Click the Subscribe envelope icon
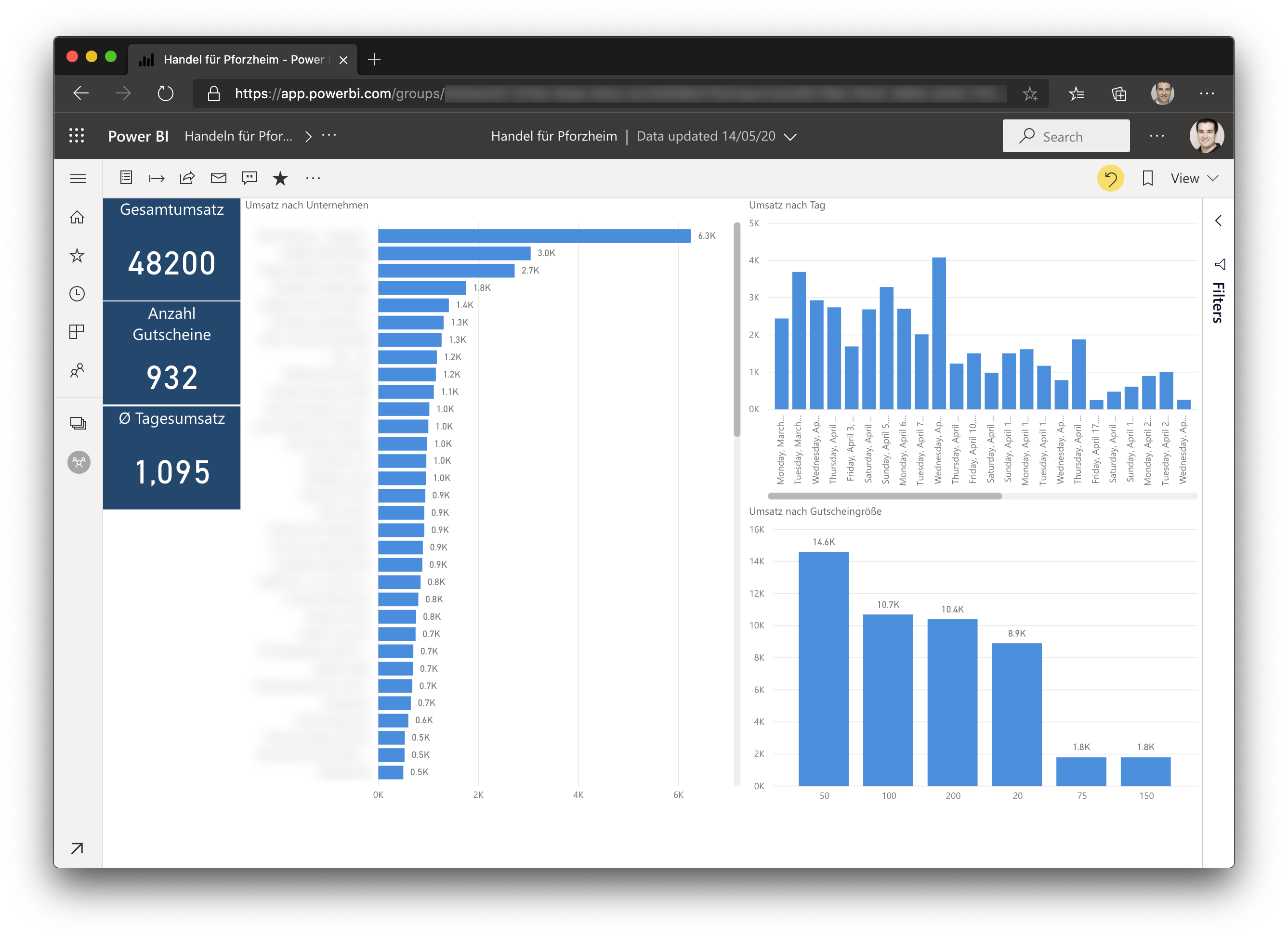Viewport: 1288px width, 939px height. [218, 179]
